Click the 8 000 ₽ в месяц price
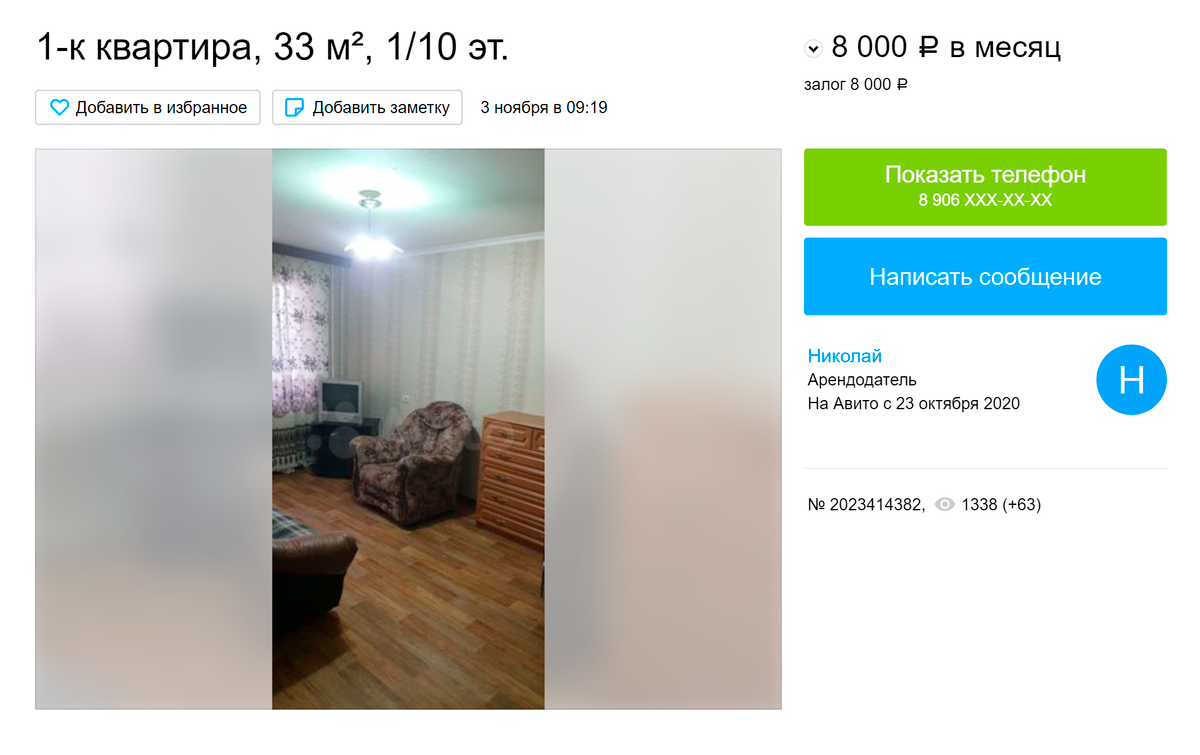 click(946, 47)
